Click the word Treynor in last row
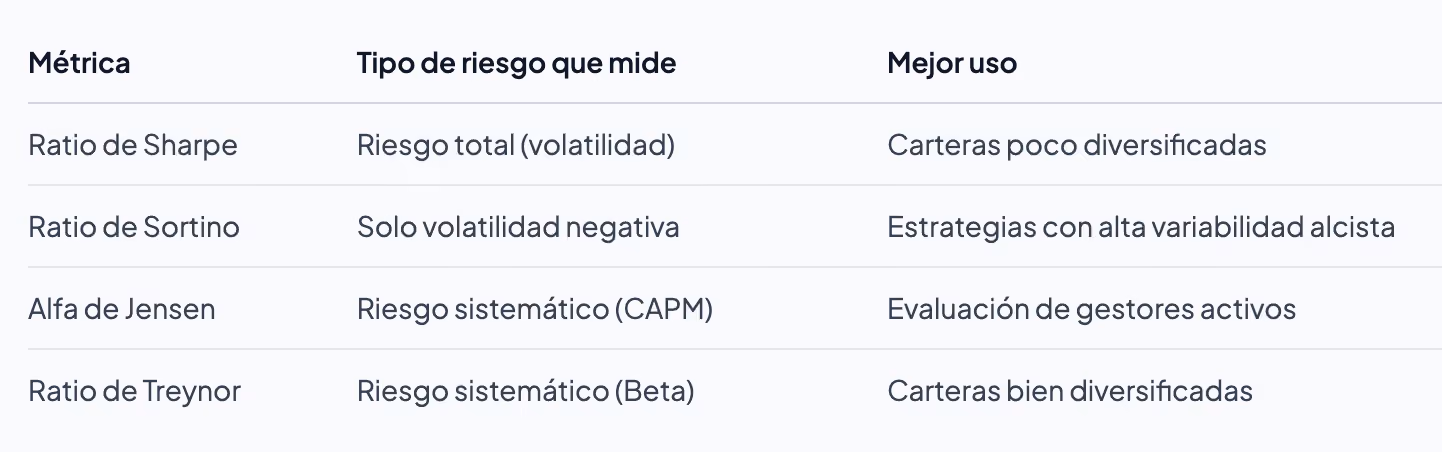The height and width of the screenshot is (452, 1442). [x=192, y=391]
